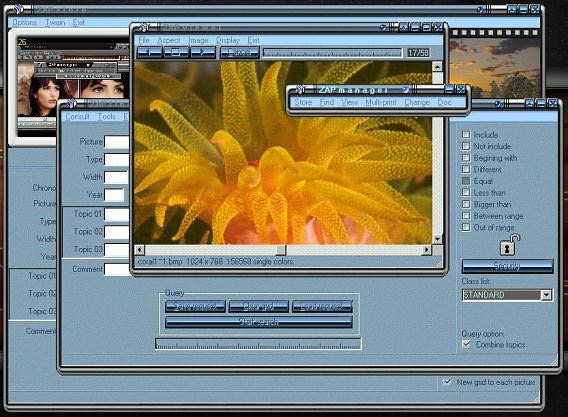Screen dimensions: 568x417
Task: Click the left arrow of the viewer's horizontal scrollbar
Action: 139,250
